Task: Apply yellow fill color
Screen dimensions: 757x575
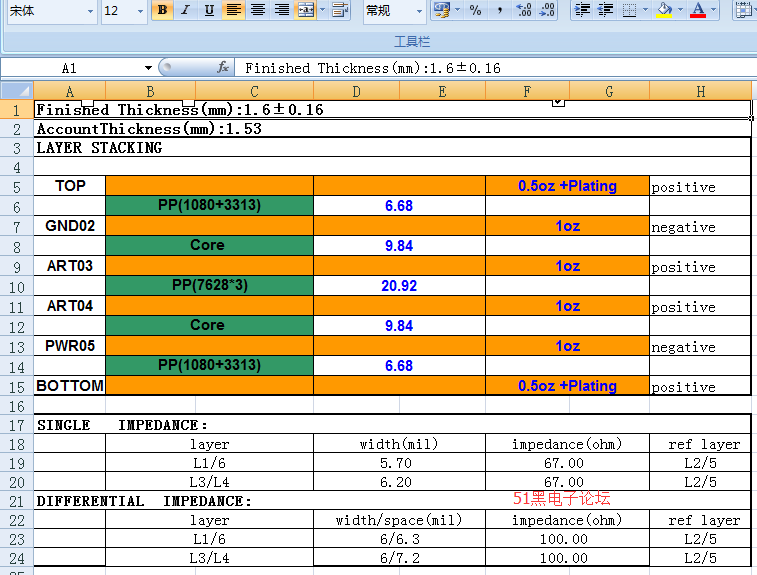Action: point(665,10)
